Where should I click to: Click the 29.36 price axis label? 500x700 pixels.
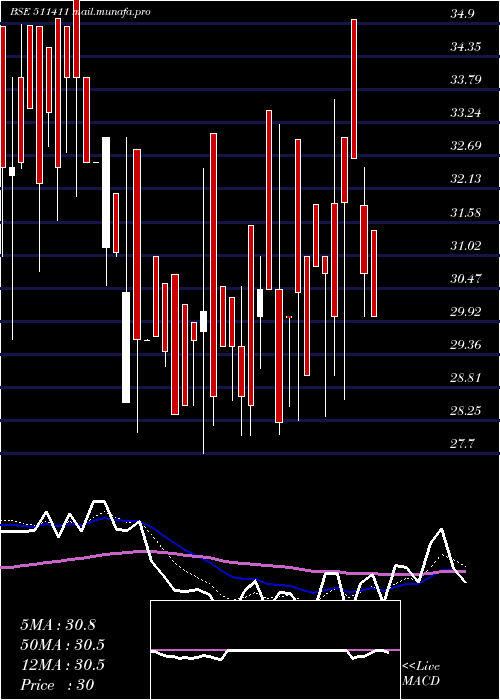pyautogui.click(x=466, y=345)
